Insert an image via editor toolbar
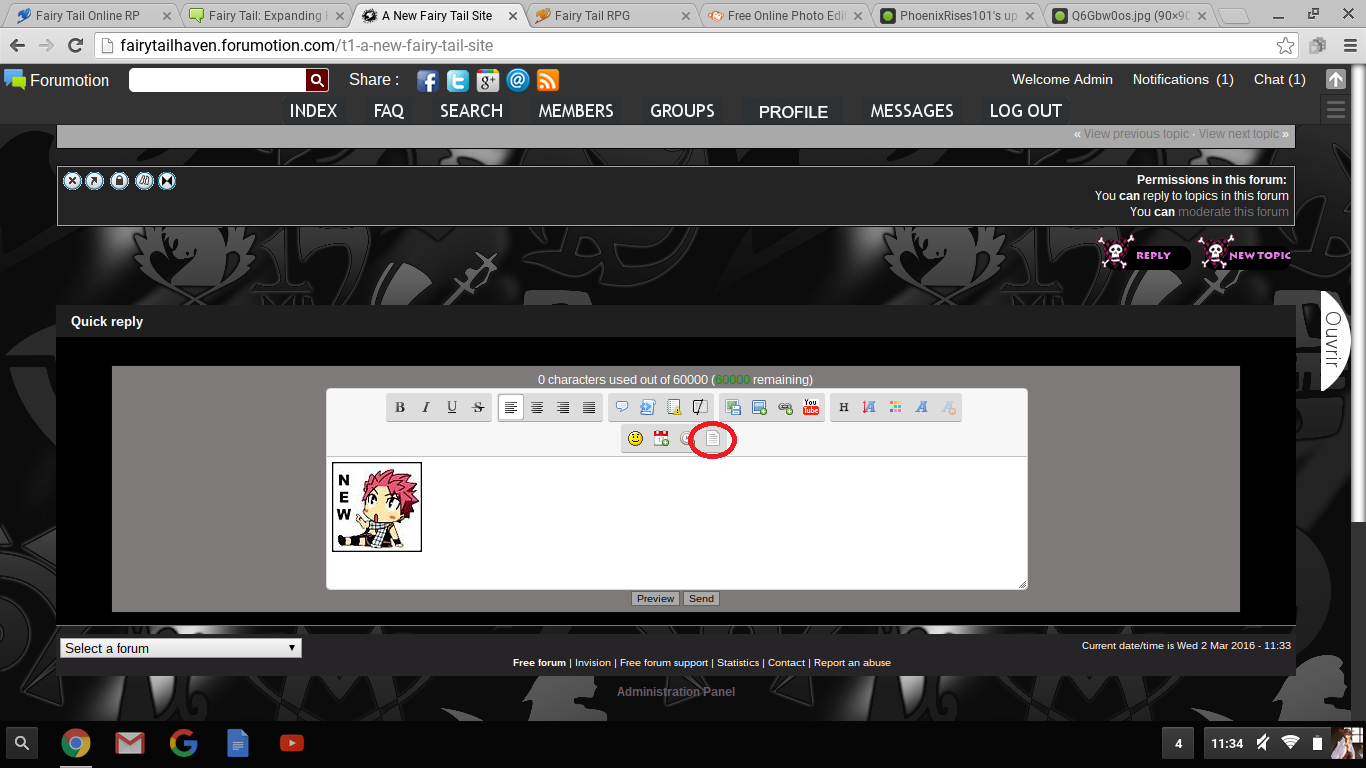The width and height of the screenshot is (1366, 768). click(x=759, y=407)
